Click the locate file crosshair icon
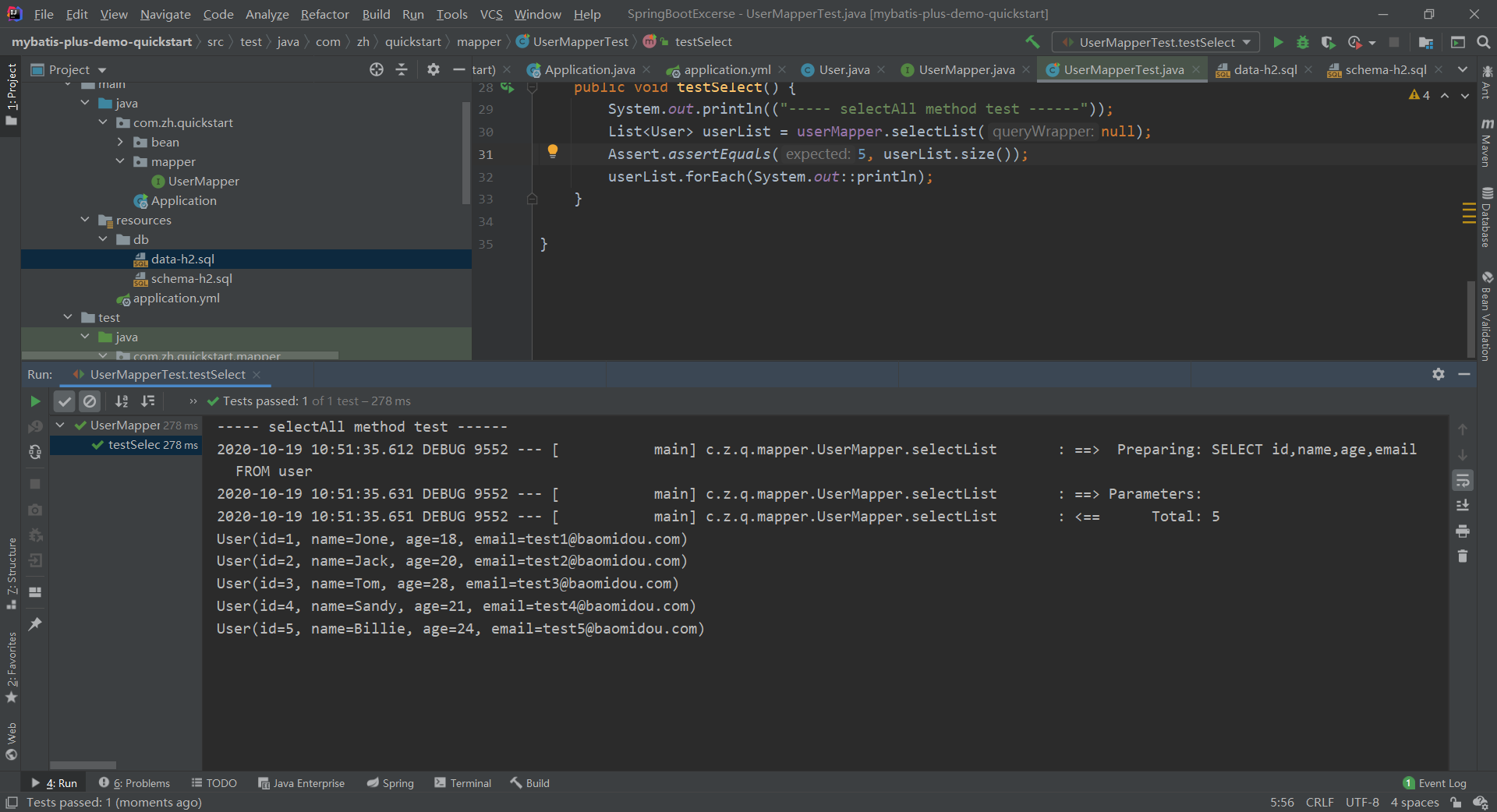This screenshot has height=812, width=1497. click(x=377, y=69)
